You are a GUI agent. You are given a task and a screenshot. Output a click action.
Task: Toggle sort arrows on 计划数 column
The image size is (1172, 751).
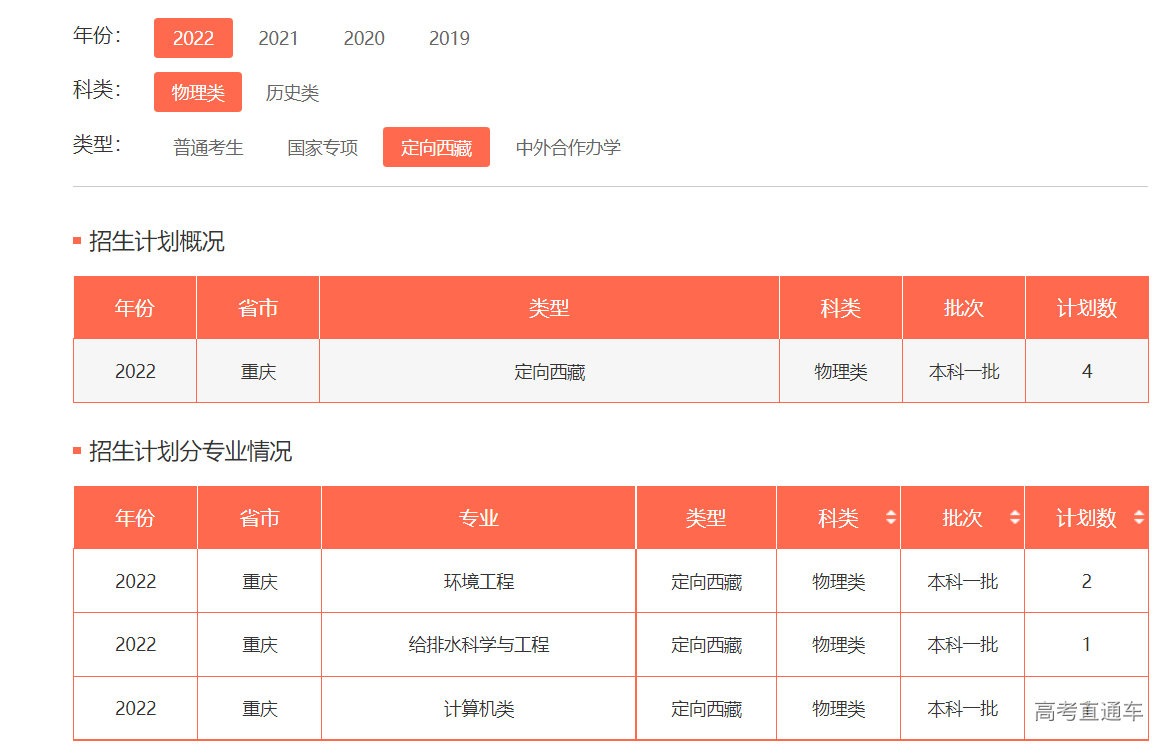tap(1138, 518)
